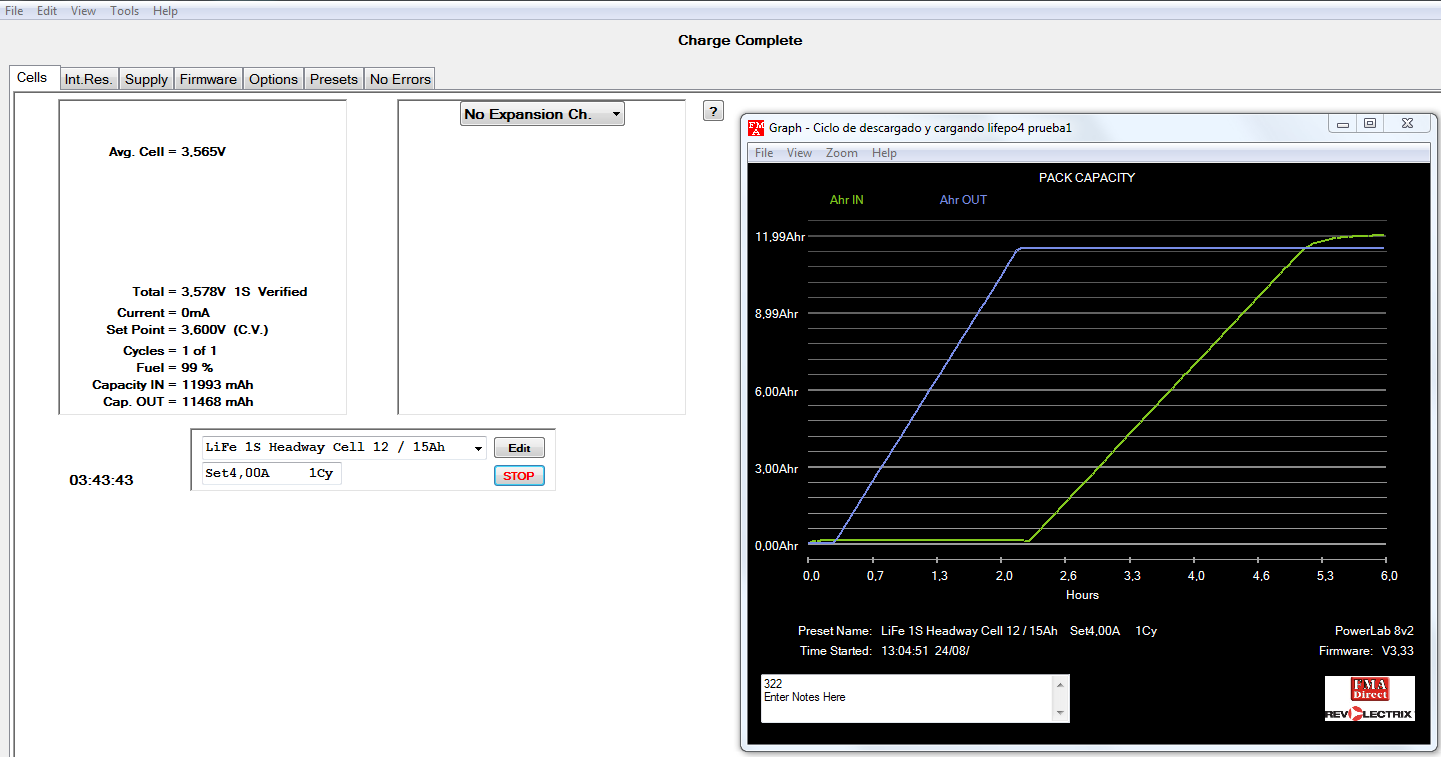This screenshot has height=757, width=1441.
Task: Click the FMA Direct logo
Action: tap(1370, 690)
